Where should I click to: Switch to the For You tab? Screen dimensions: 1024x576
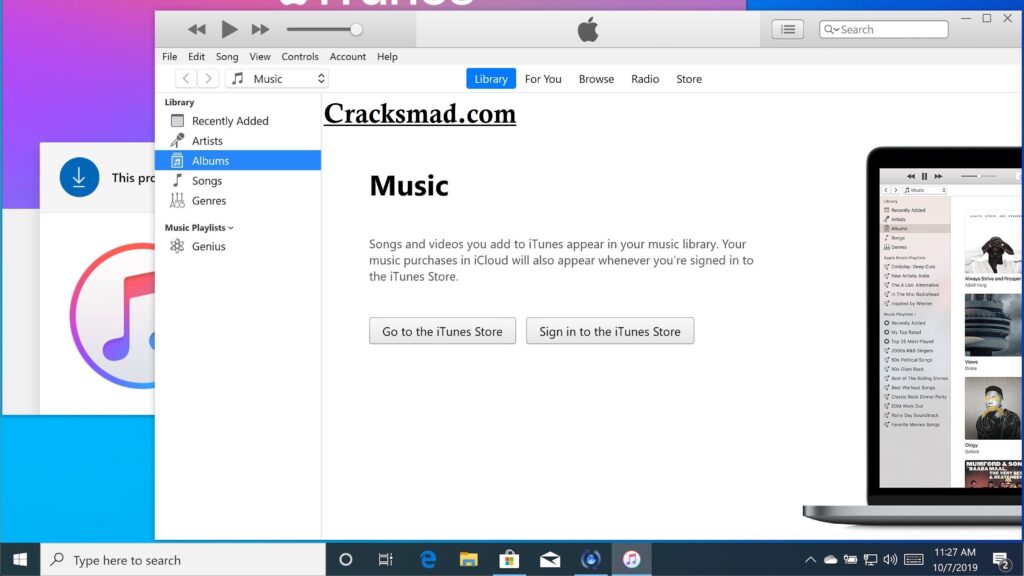(543, 79)
